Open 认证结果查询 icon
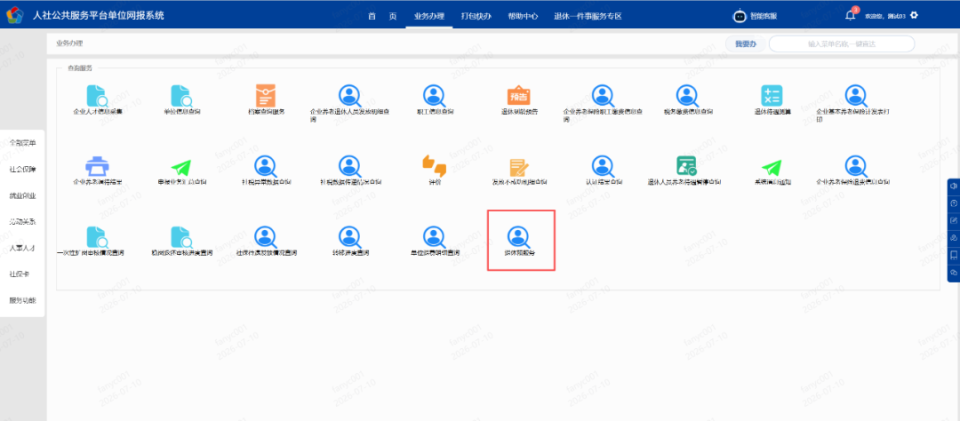Screen dimensions: 960x421 click(x=603, y=166)
